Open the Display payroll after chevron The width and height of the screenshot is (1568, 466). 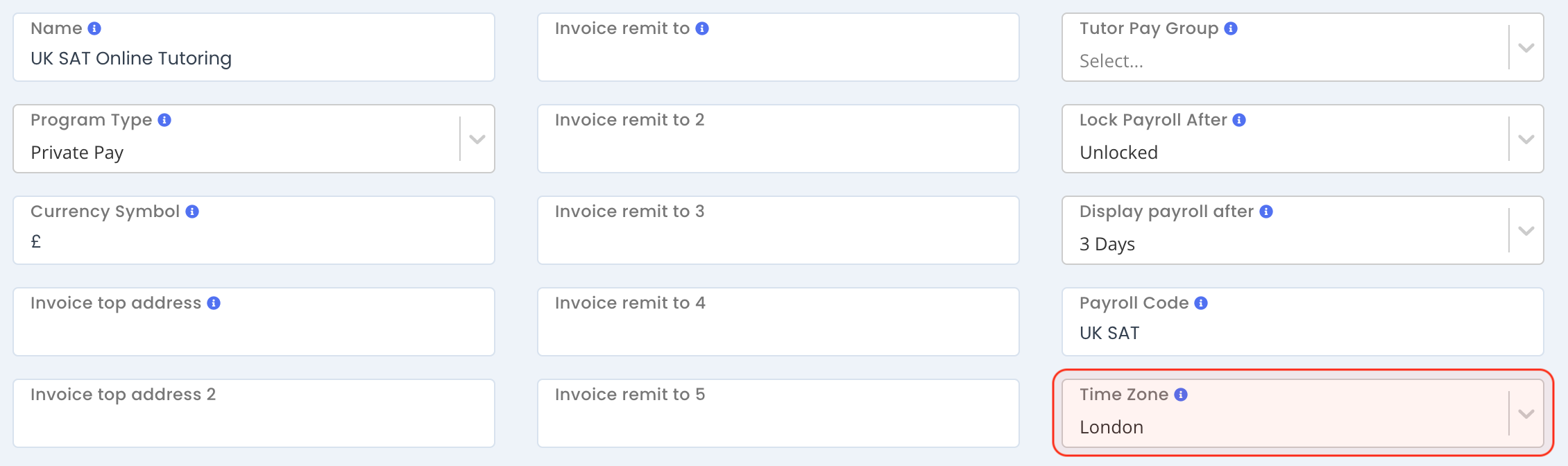pos(1526,231)
